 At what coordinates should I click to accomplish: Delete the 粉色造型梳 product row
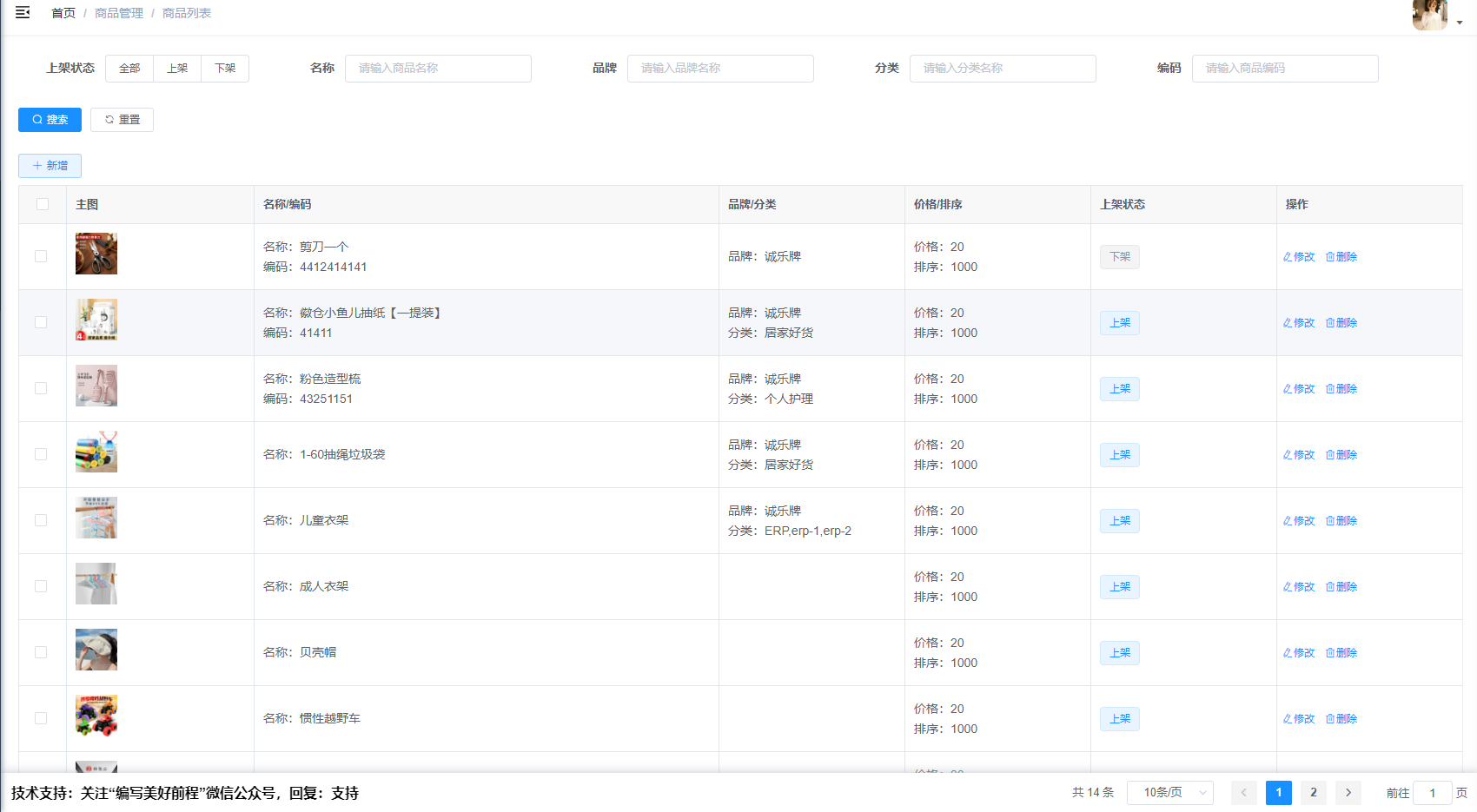(x=1341, y=389)
